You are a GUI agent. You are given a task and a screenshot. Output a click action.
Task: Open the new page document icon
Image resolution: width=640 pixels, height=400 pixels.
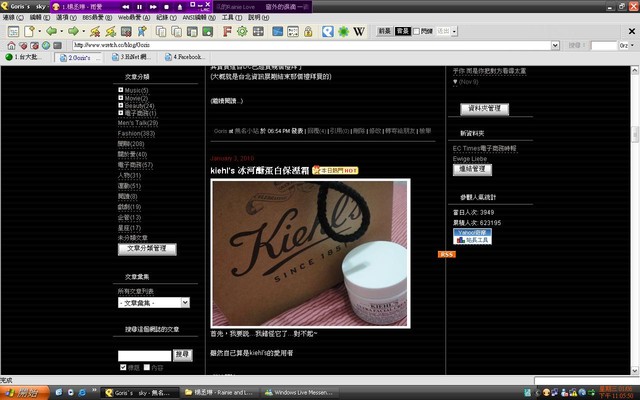(29, 31)
